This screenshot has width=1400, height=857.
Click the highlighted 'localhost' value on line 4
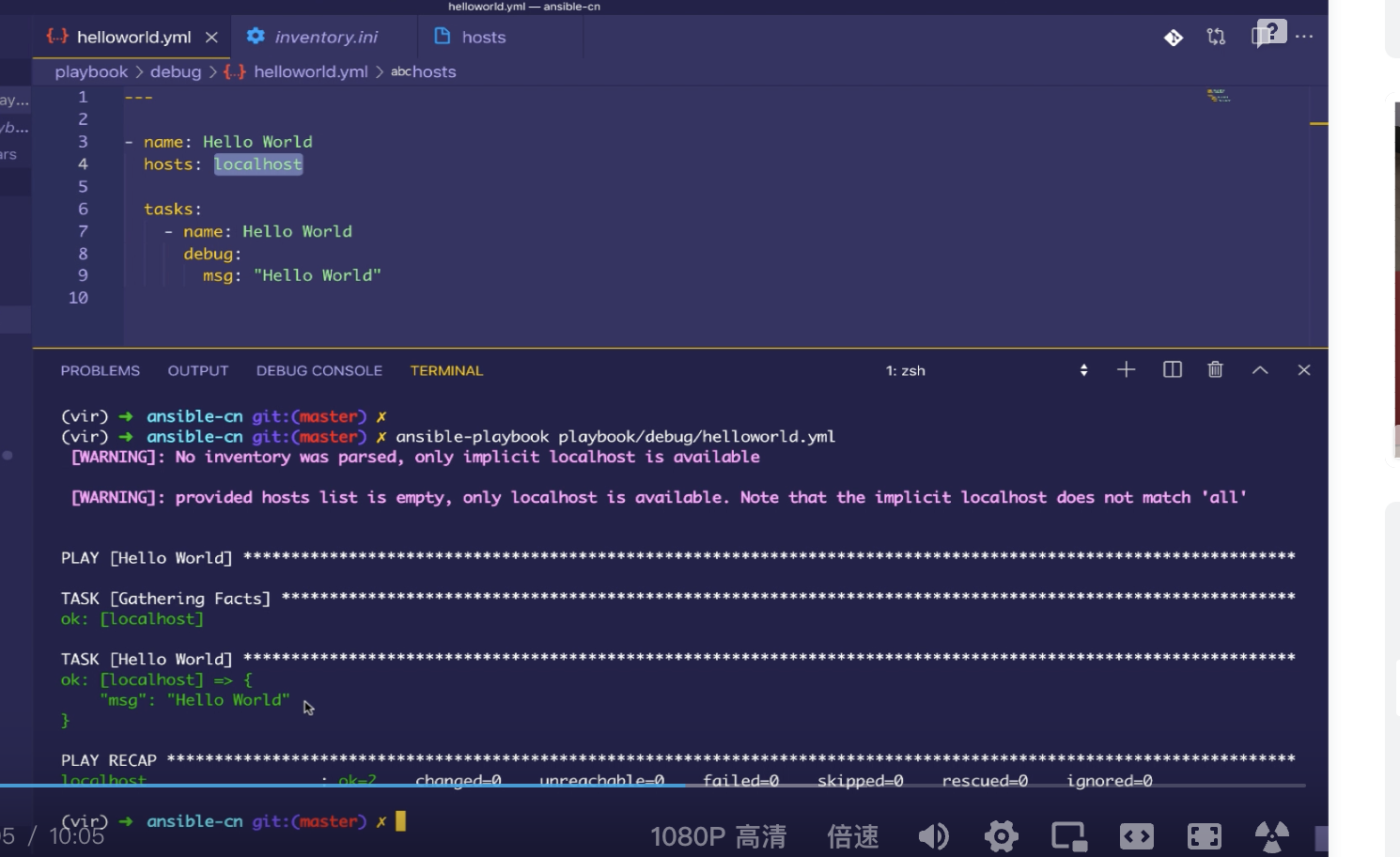[x=258, y=164]
